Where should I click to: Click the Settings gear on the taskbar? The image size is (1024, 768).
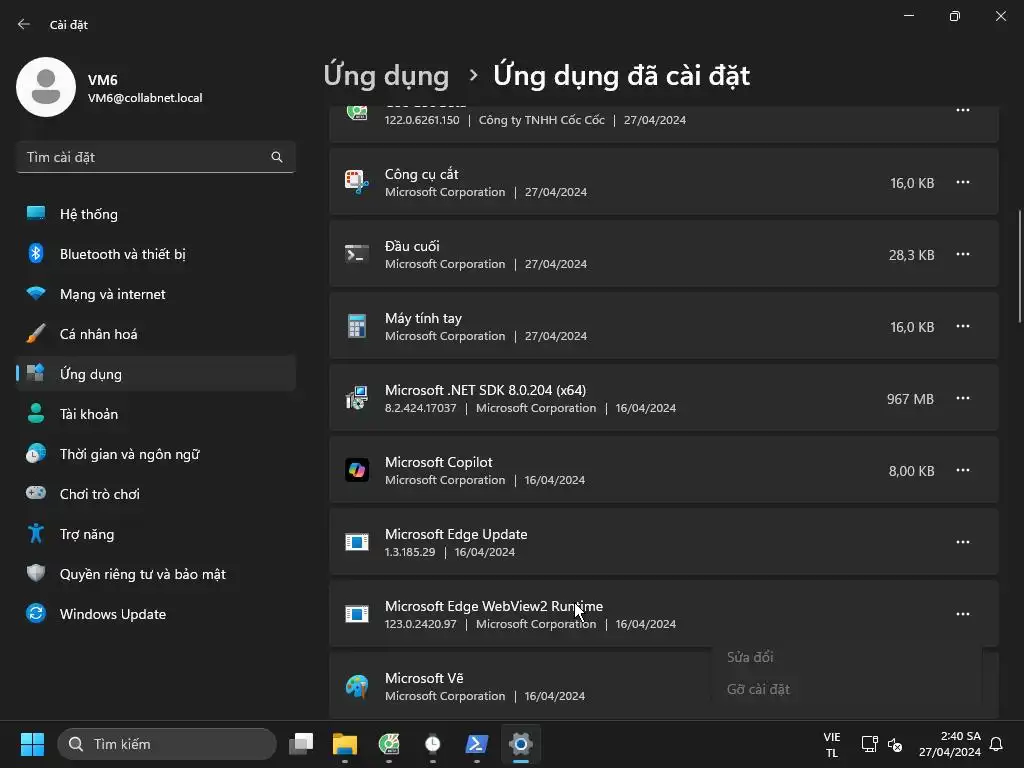(x=520, y=744)
